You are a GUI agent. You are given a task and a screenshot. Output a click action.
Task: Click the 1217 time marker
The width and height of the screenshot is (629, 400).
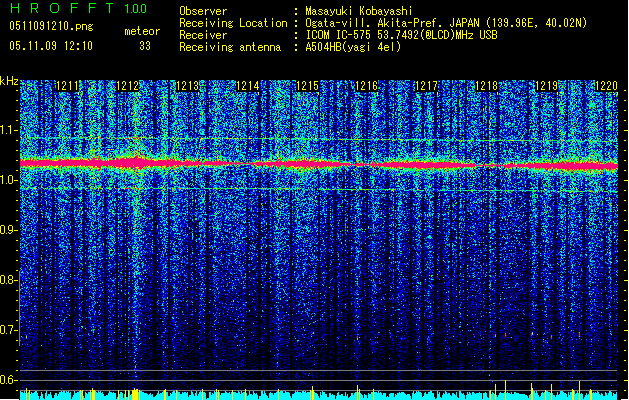pos(426,86)
